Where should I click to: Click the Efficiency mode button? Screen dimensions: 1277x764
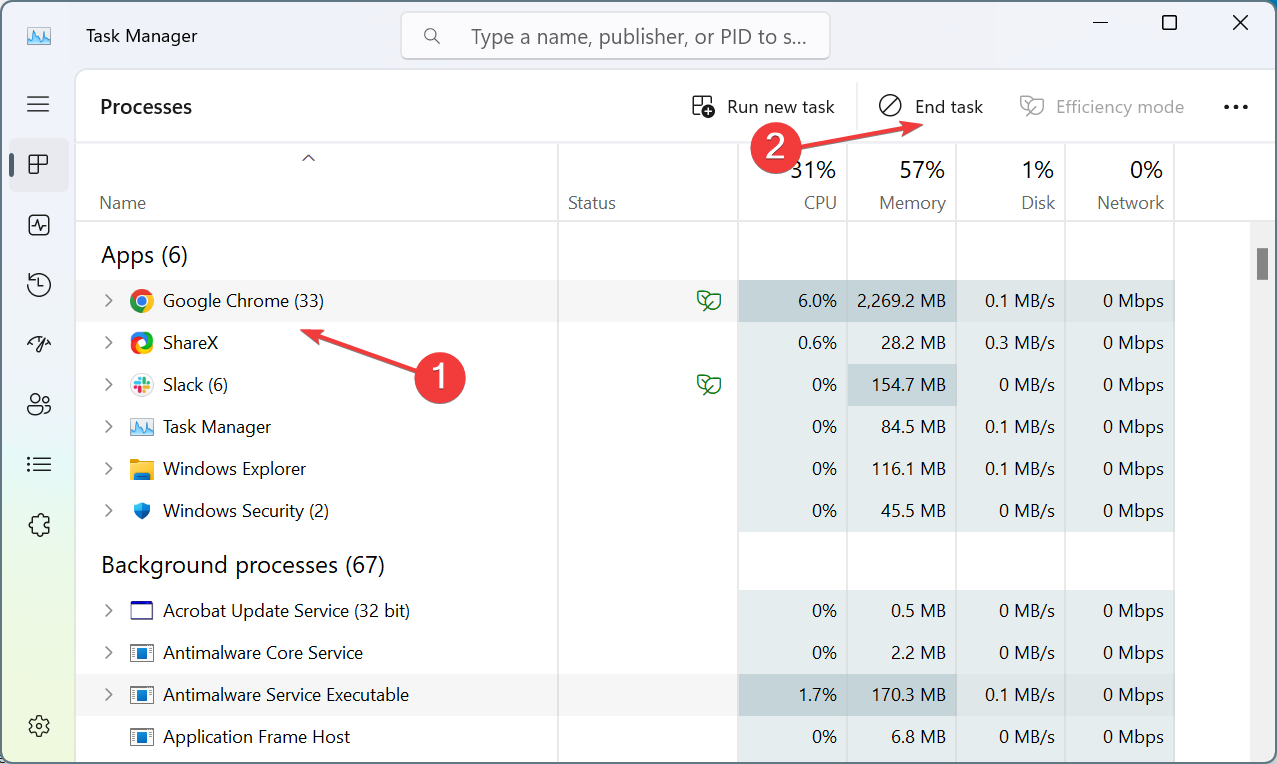(1101, 107)
